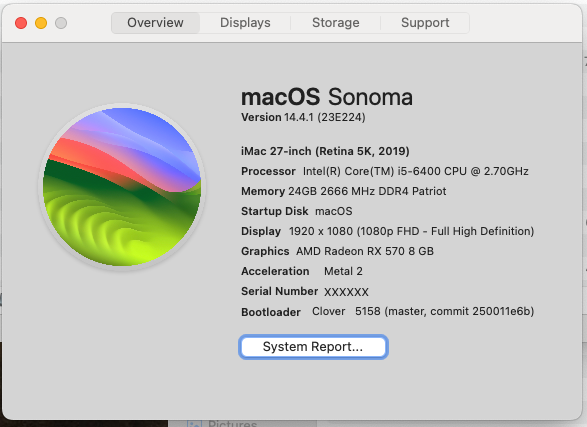
Task: Click the Processor label
Action: [268, 171]
